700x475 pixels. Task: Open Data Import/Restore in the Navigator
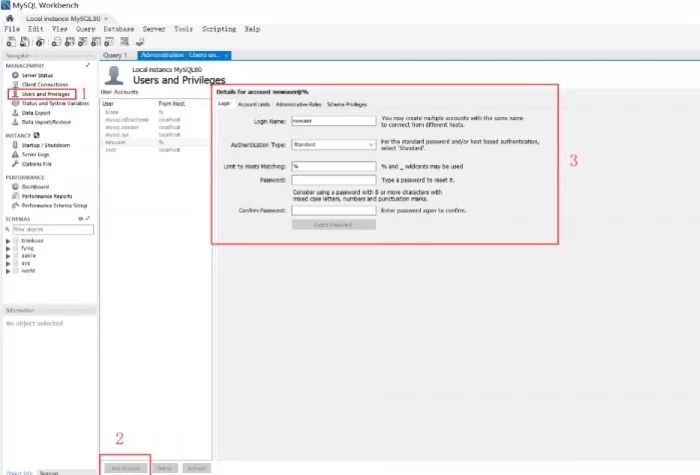pos(46,122)
